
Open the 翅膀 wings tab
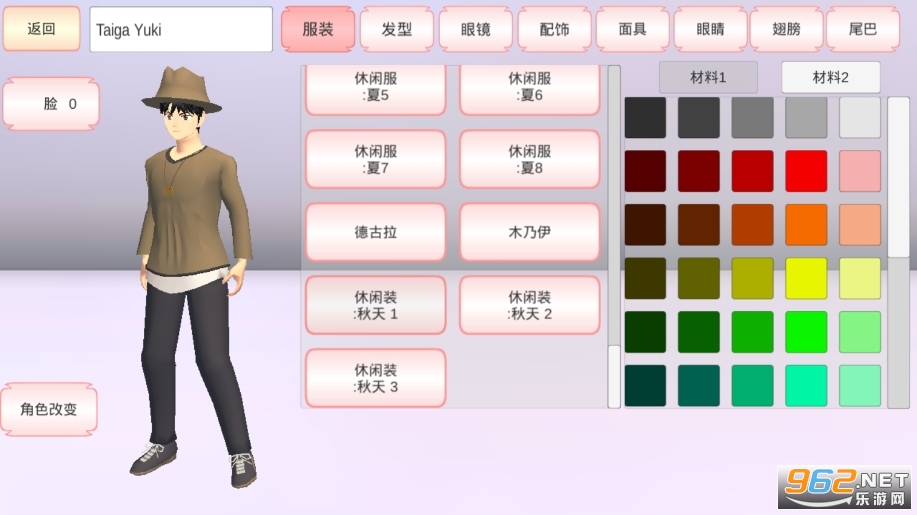point(784,30)
